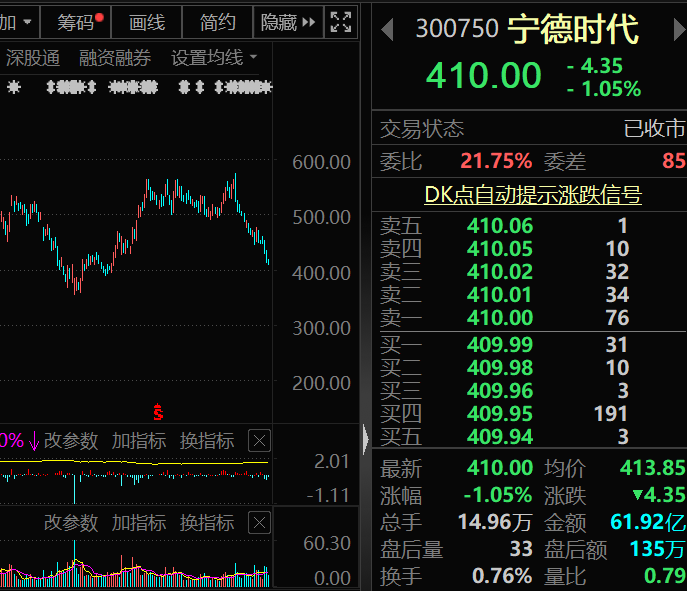Click 改参数 in the upper indicator panel
Image resolution: width=687 pixels, height=591 pixels.
point(71,441)
